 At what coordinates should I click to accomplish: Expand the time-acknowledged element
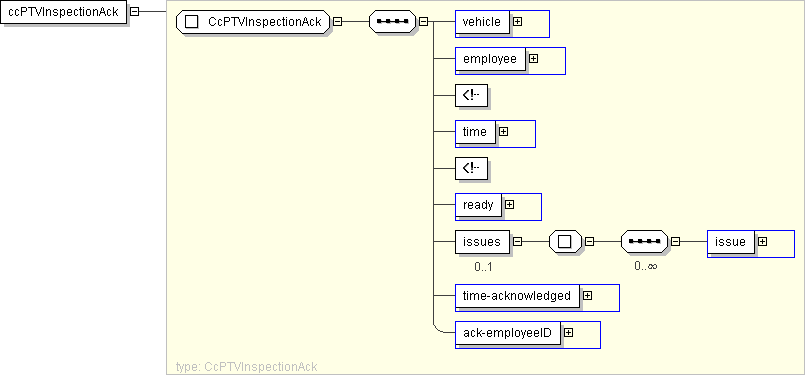coord(588,296)
